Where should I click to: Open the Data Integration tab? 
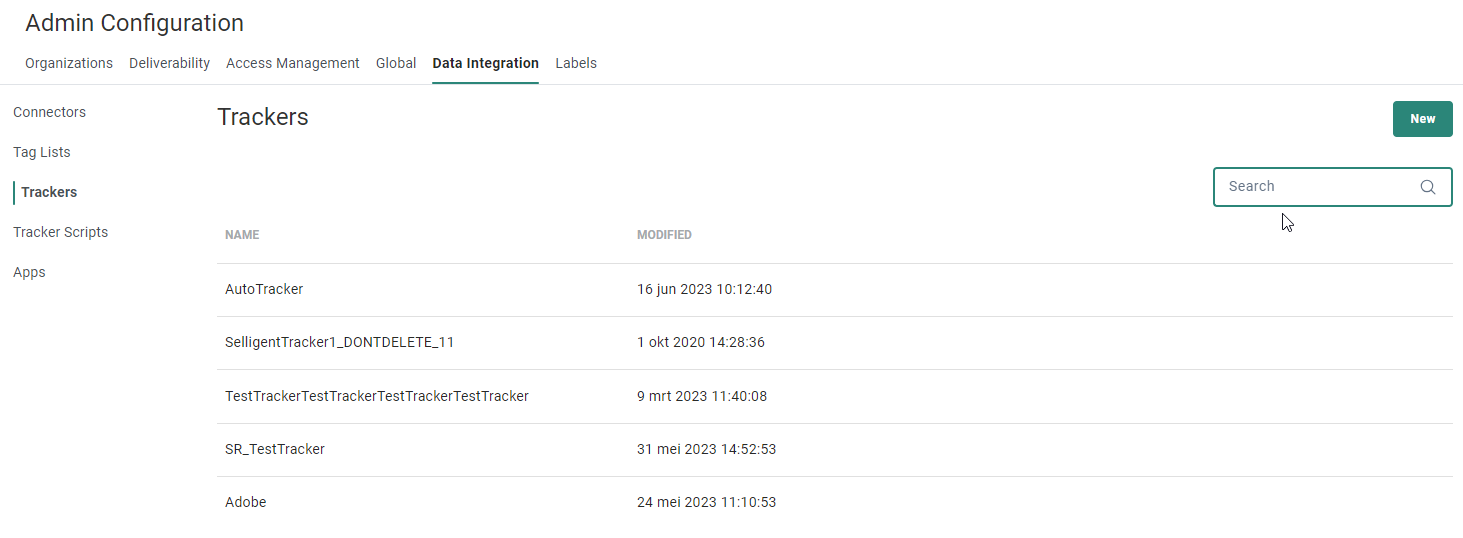point(485,63)
